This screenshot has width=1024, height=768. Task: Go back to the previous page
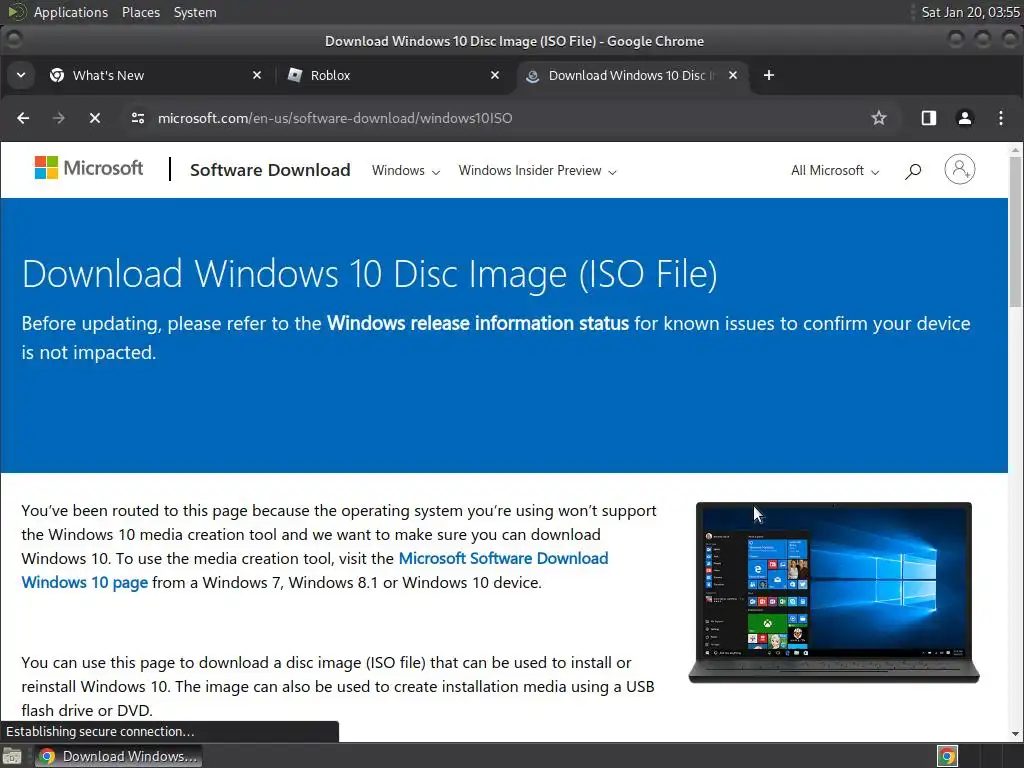click(x=24, y=118)
